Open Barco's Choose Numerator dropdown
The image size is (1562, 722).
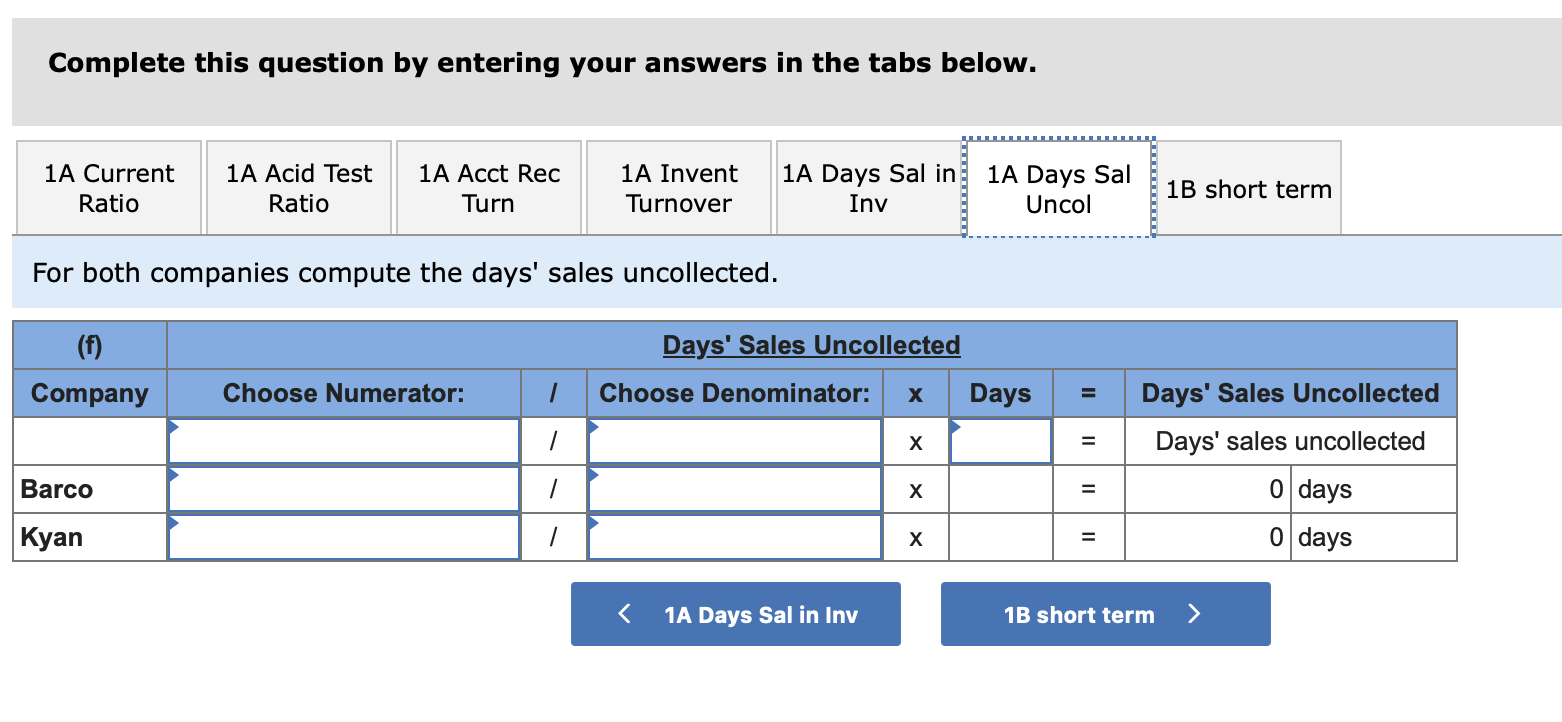[x=344, y=489]
